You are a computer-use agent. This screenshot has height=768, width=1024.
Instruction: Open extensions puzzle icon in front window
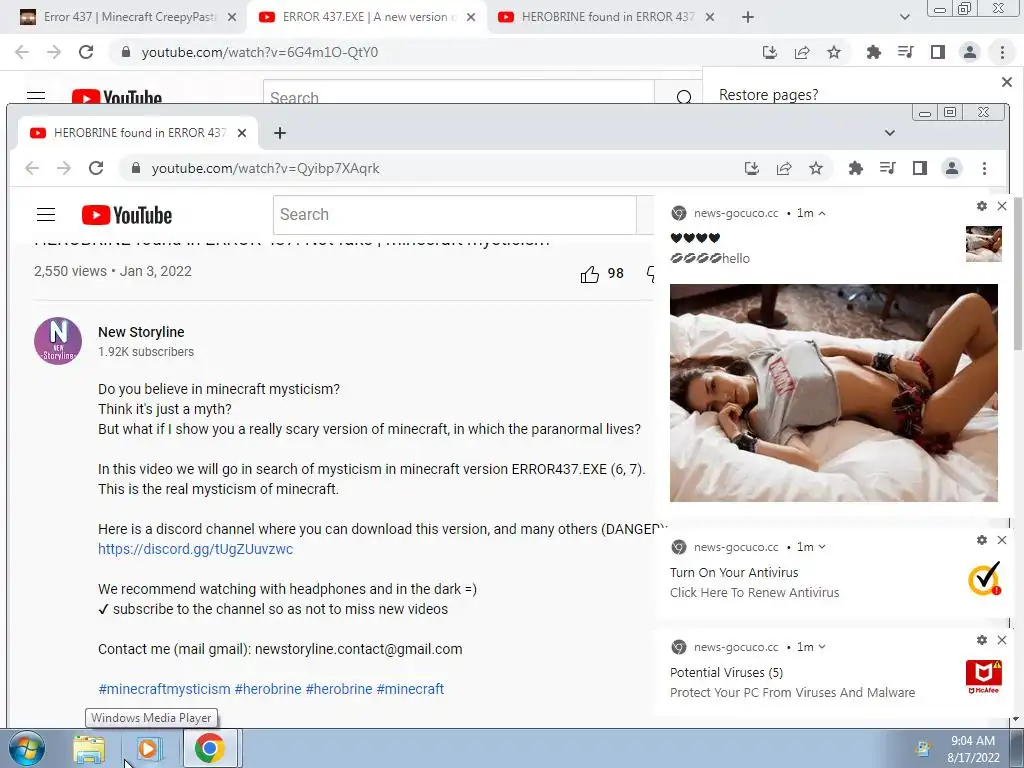856,168
